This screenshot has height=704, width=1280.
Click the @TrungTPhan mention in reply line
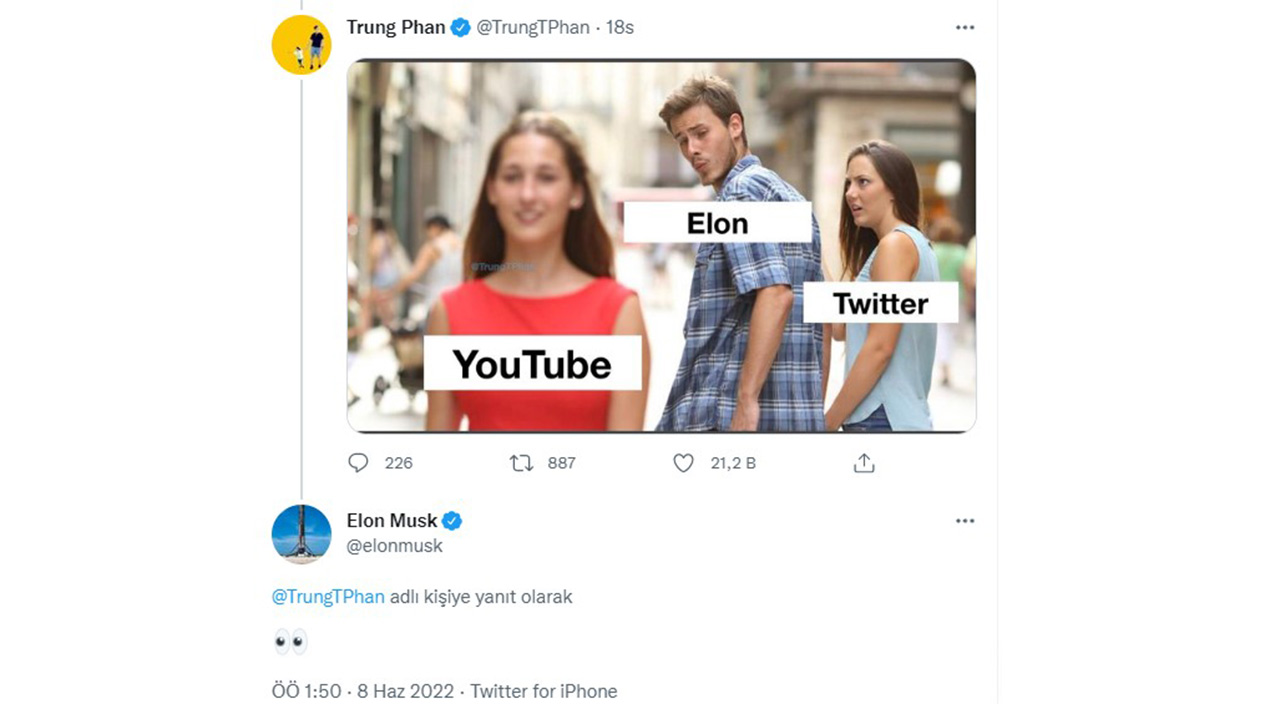tap(328, 597)
